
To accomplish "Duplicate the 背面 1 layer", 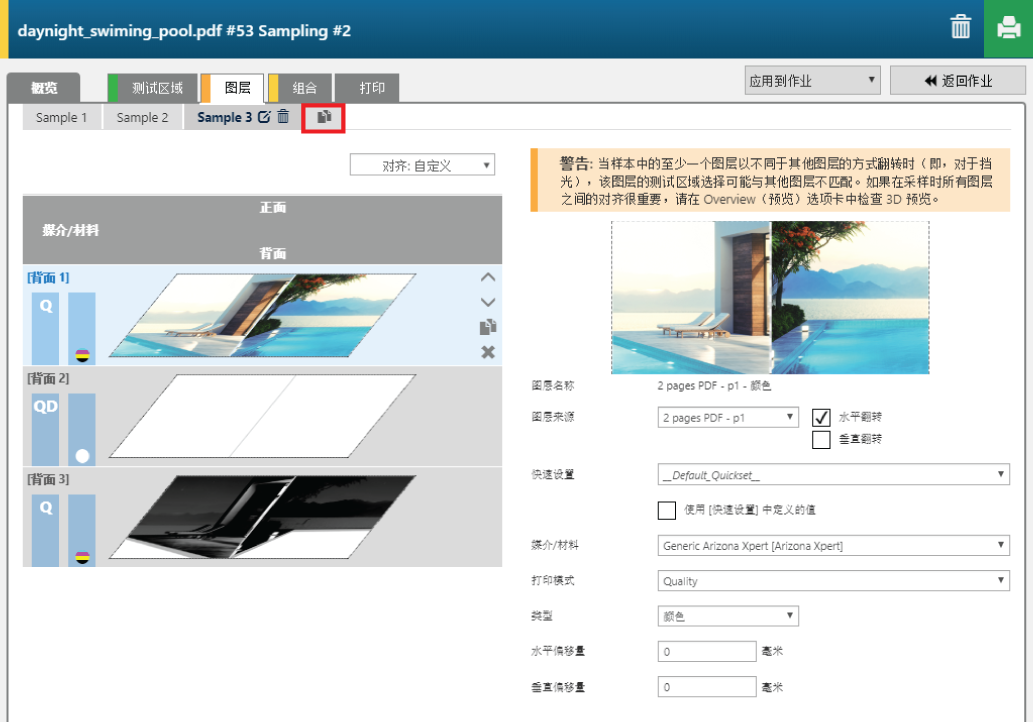I will [x=488, y=327].
